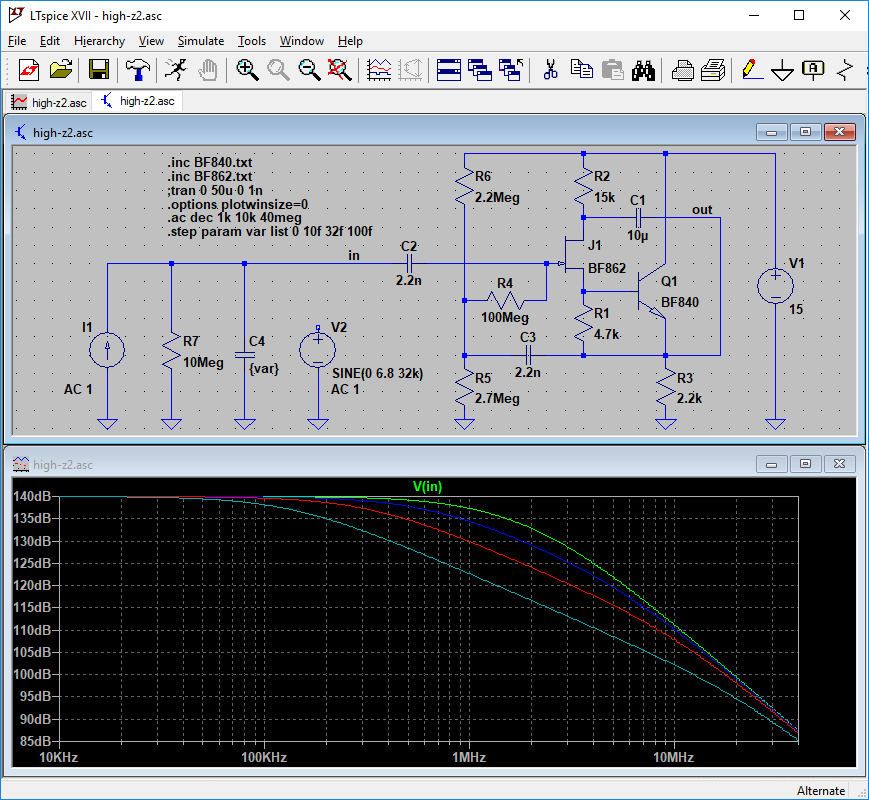Viewport: 869px width, 800px height.
Task: Click the Print Setup icon
Action: point(713,70)
